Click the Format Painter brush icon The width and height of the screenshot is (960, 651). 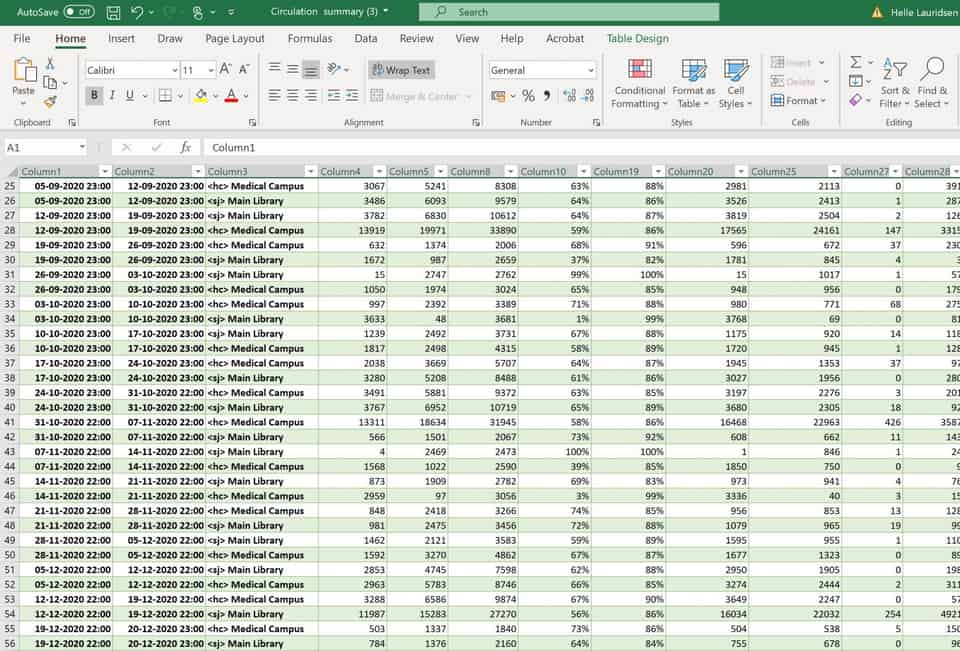[50, 101]
